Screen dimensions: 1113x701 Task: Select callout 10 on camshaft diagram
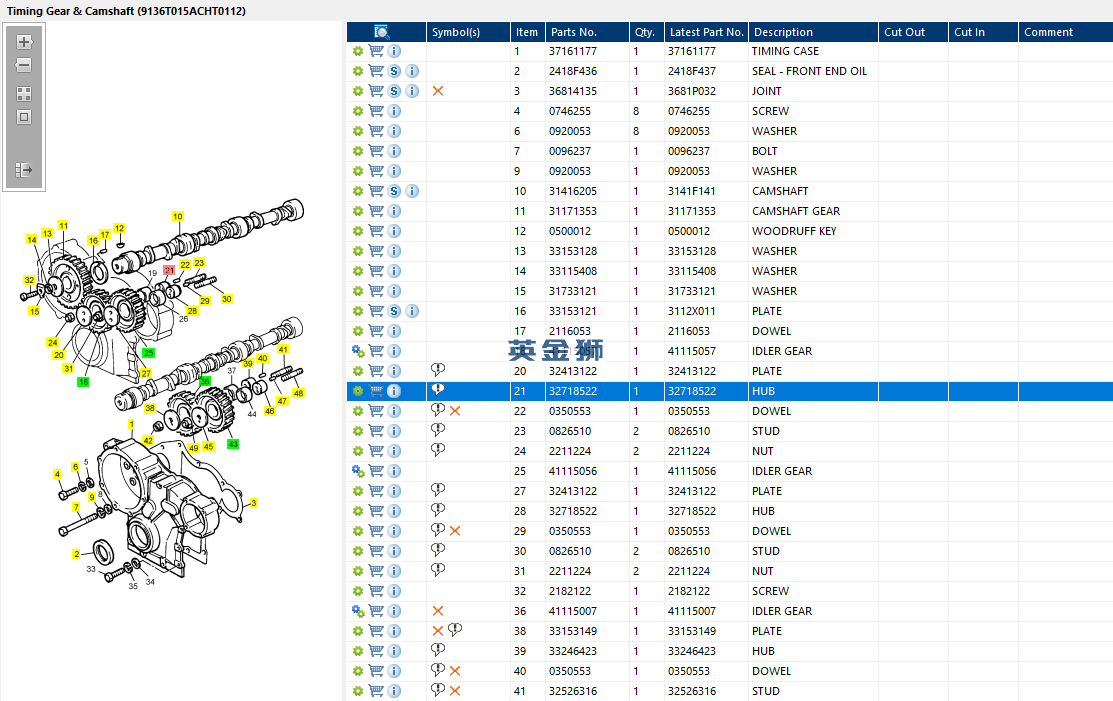[x=177, y=216]
